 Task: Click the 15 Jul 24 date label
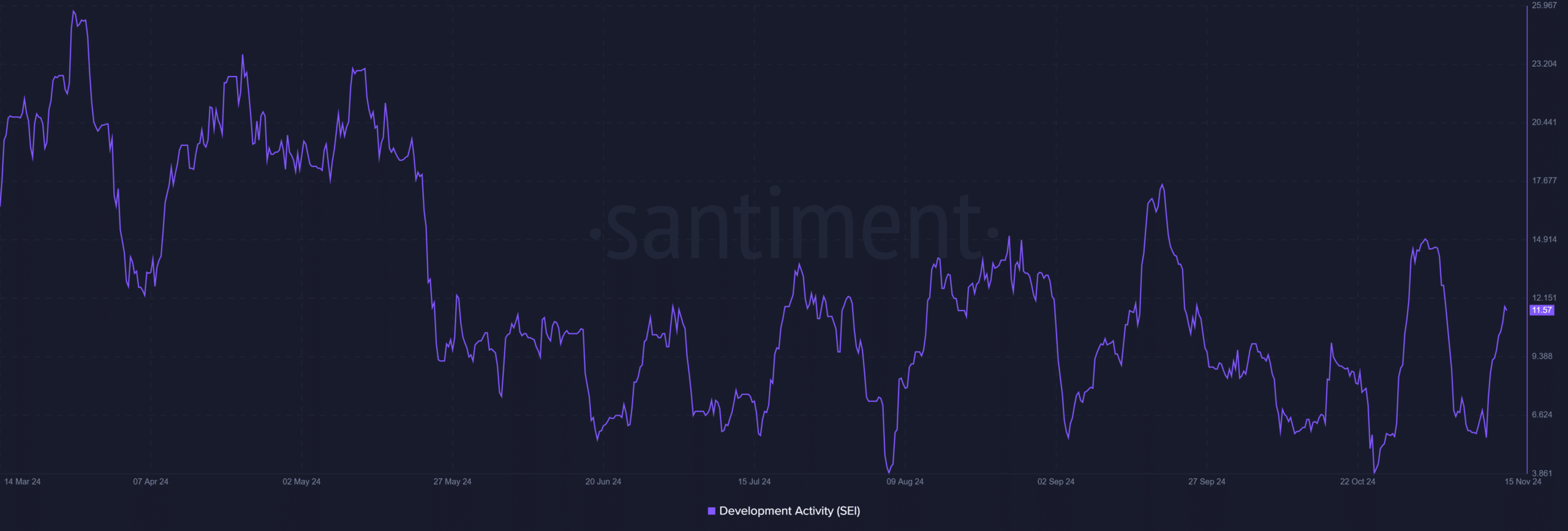(x=754, y=481)
